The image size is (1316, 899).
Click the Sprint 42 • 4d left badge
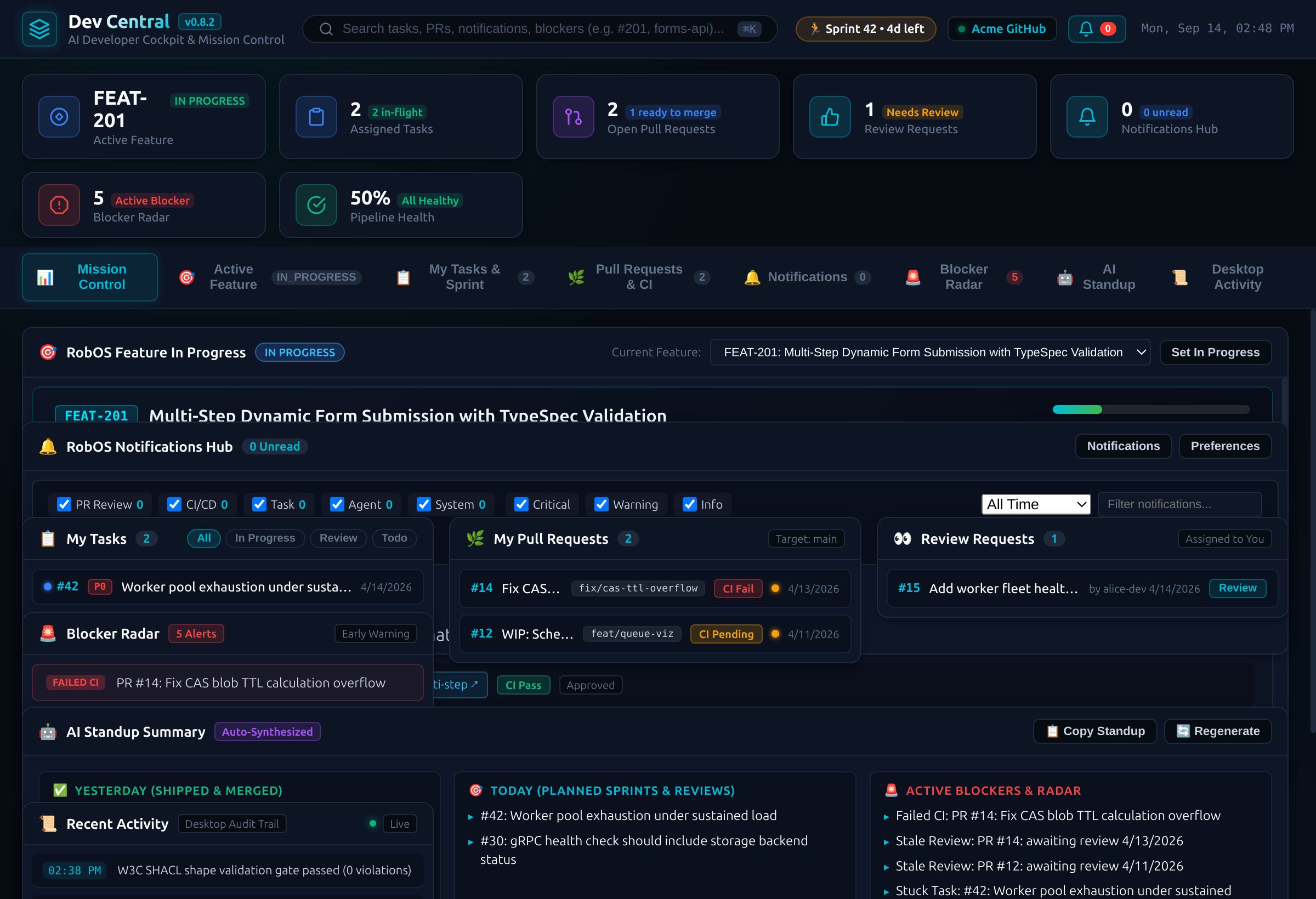click(x=866, y=29)
